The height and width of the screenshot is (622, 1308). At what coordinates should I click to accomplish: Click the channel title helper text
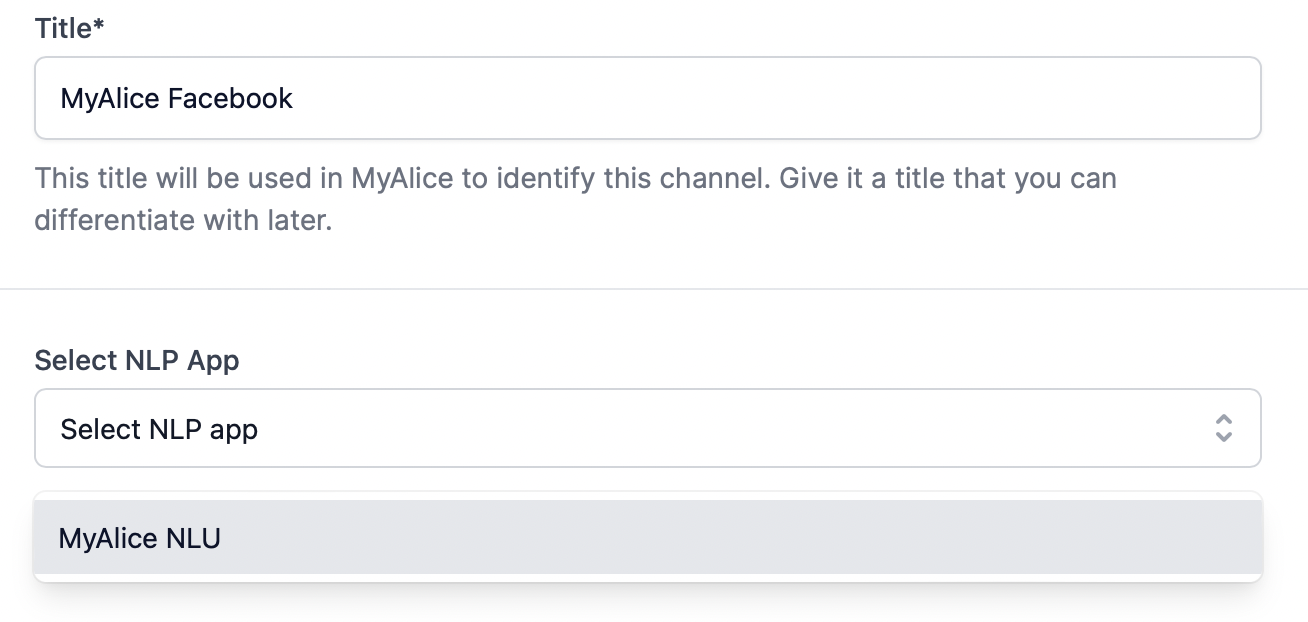[575, 180]
